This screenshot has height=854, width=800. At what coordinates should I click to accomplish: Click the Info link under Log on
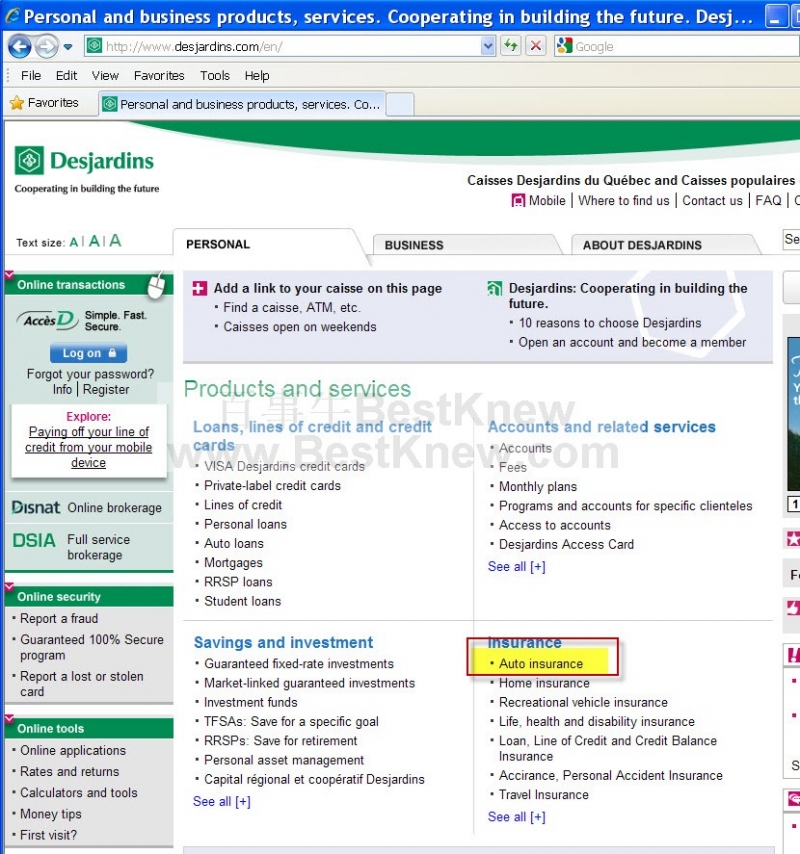[62, 389]
